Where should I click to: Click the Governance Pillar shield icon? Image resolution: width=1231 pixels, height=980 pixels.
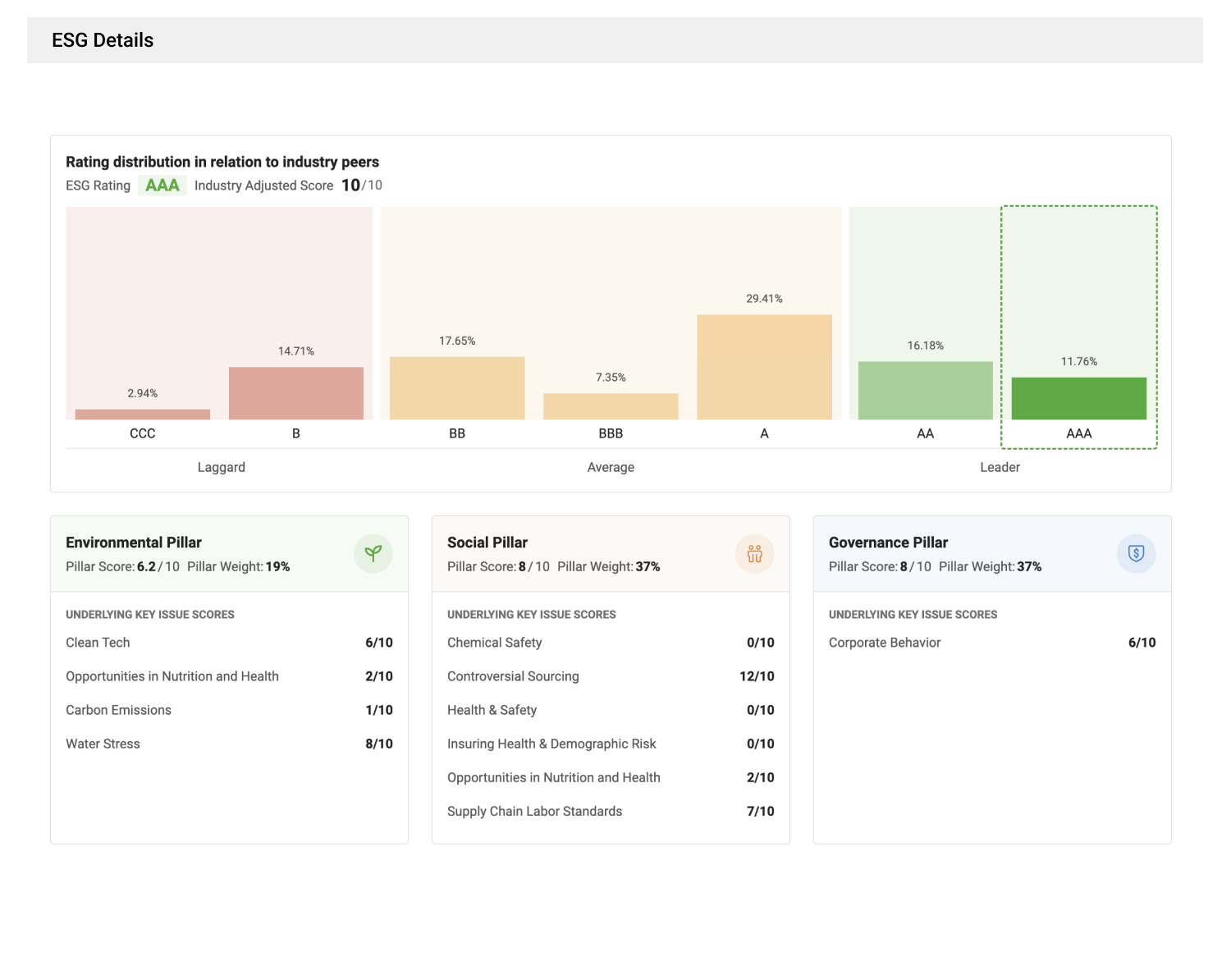pos(1136,554)
